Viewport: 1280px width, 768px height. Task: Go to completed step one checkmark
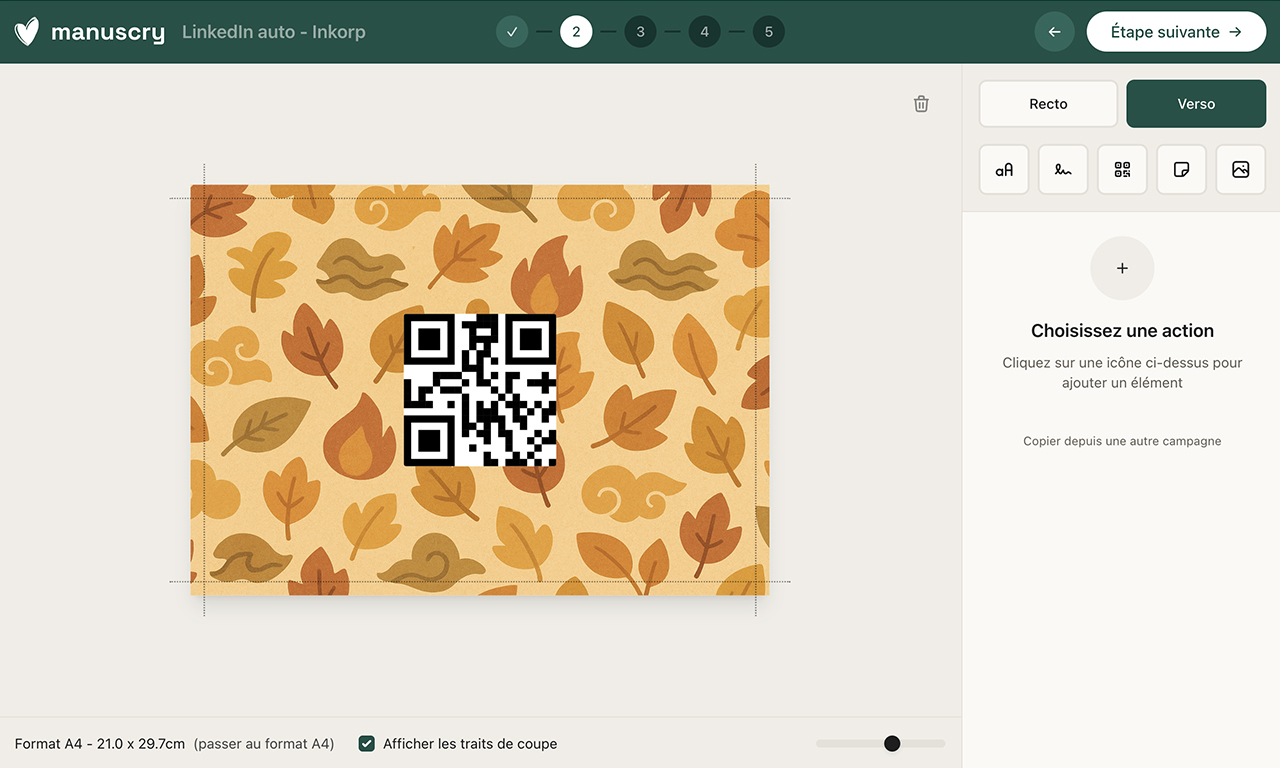[x=512, y=32]
